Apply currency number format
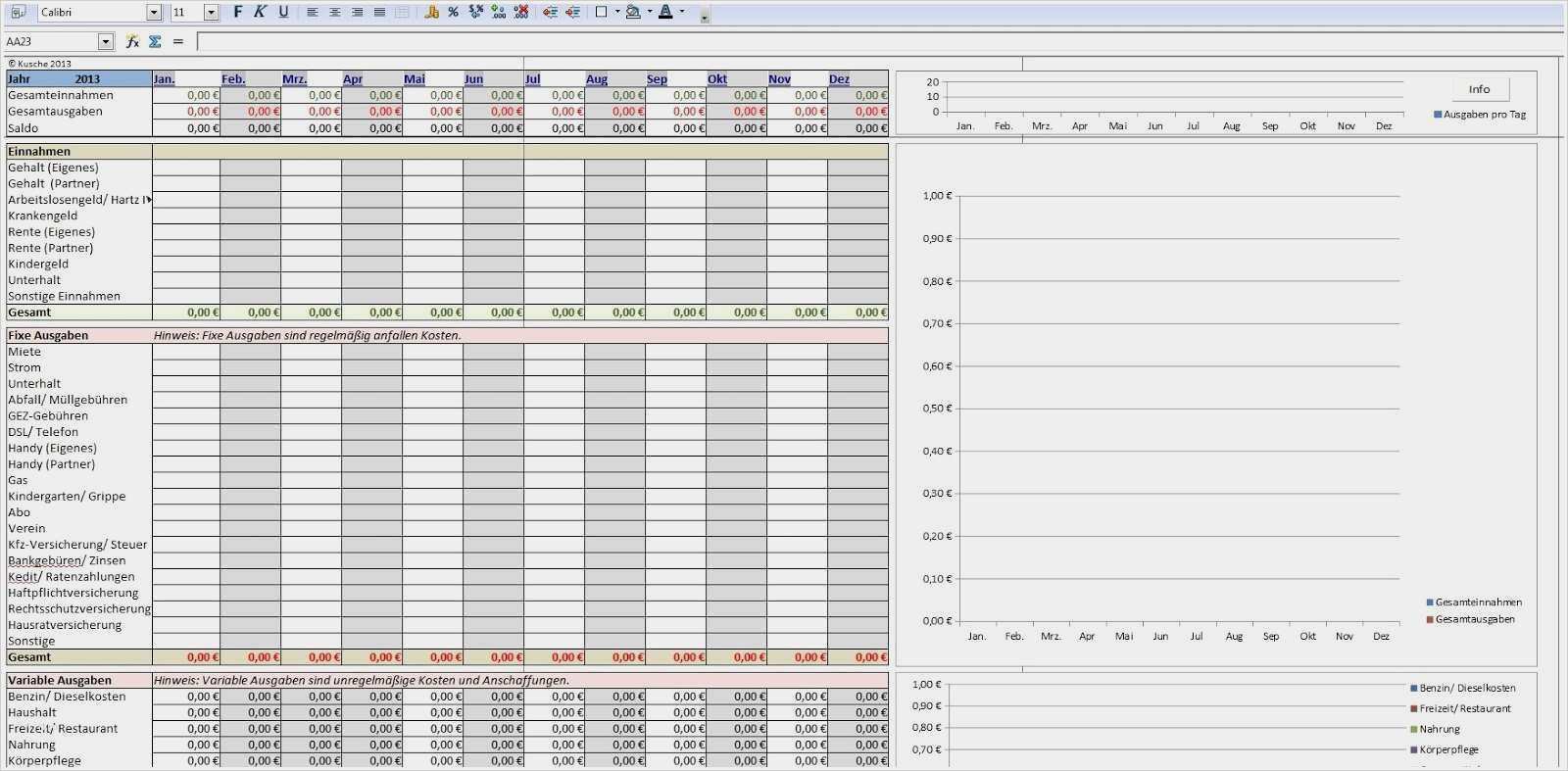The width and height of the screenshot is (1568, 771). tap(431, 12)
